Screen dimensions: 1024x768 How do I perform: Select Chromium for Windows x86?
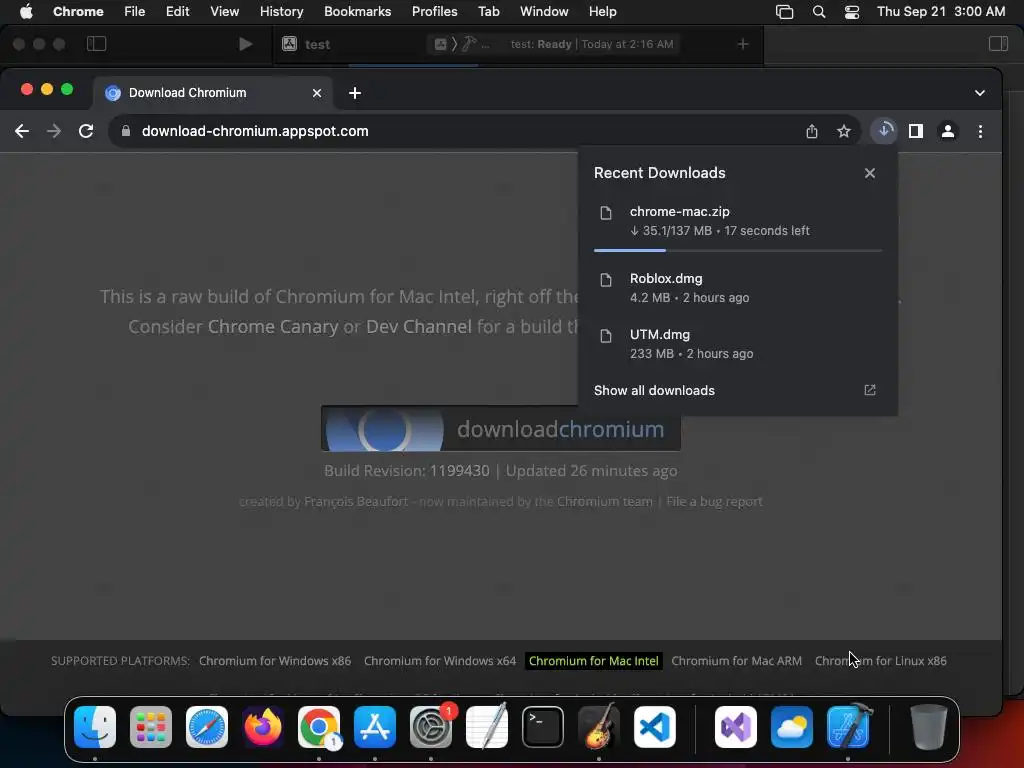coord(275,661)
